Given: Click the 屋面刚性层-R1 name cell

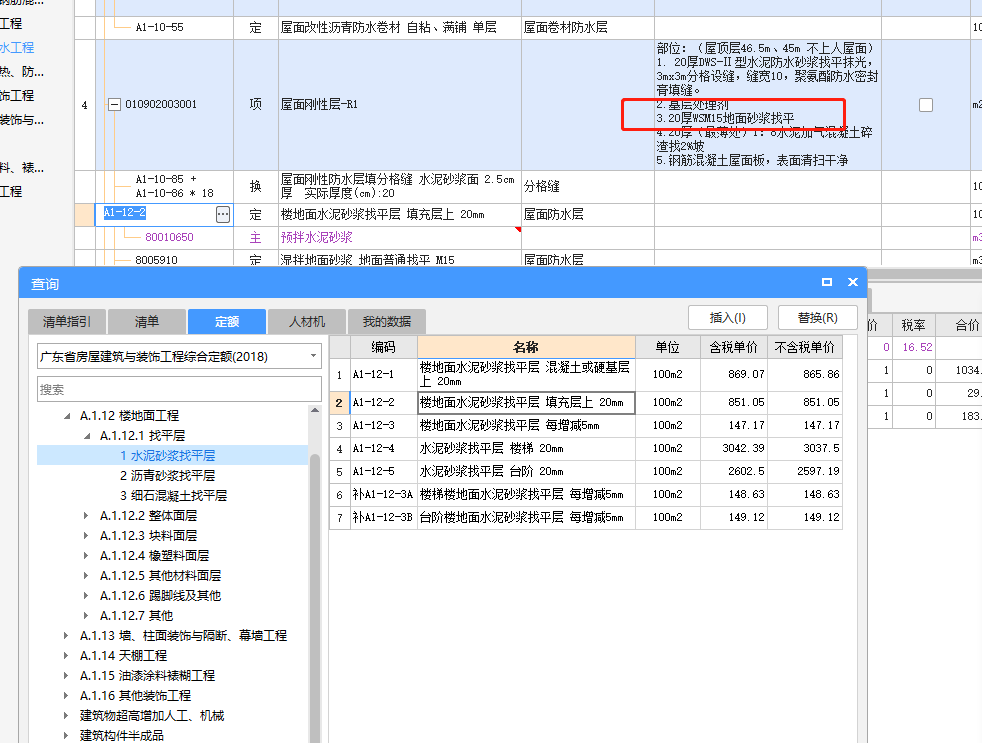Looking at the screenshot, I should 400,105.
